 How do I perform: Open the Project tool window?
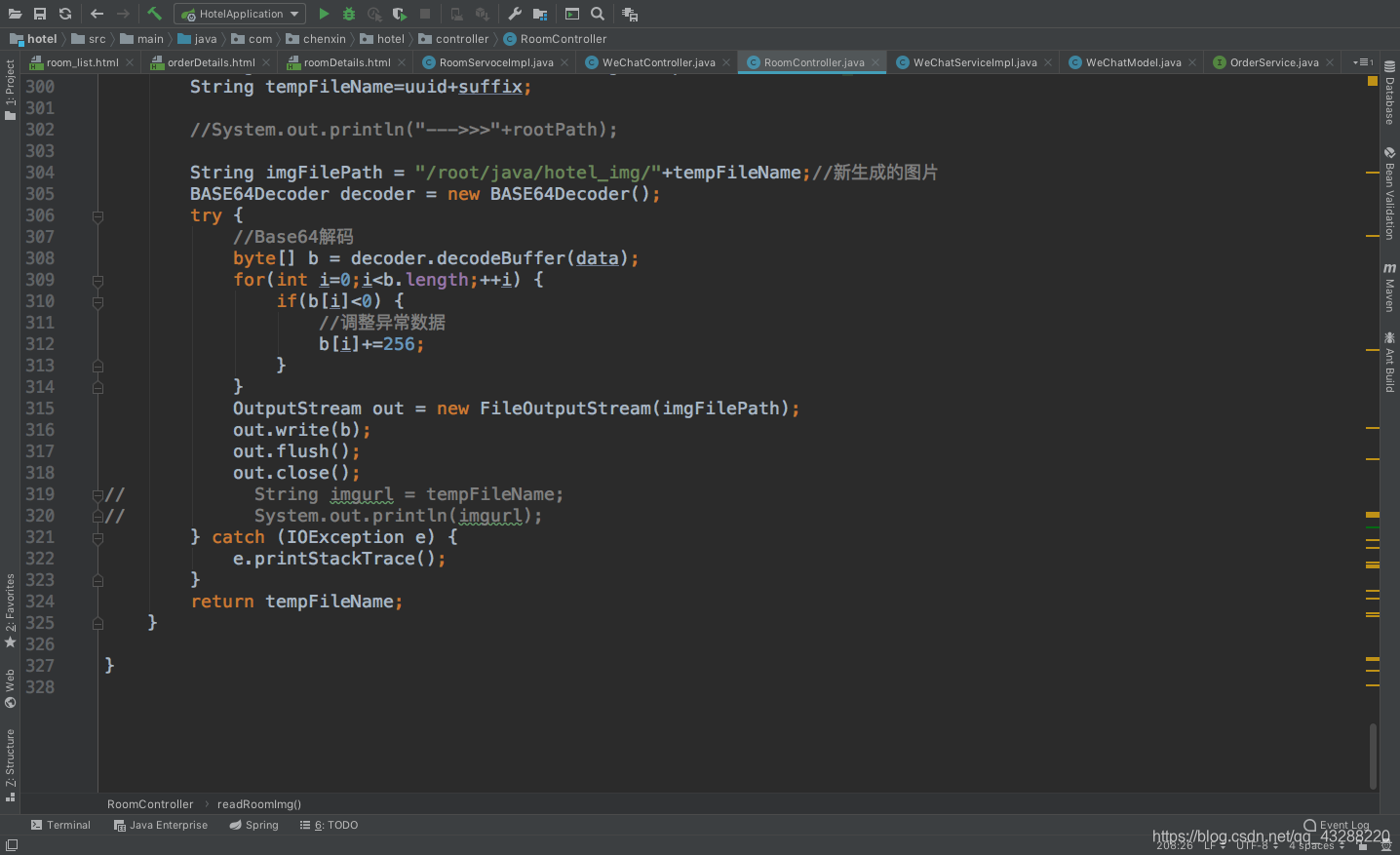[x=10, y=90]
